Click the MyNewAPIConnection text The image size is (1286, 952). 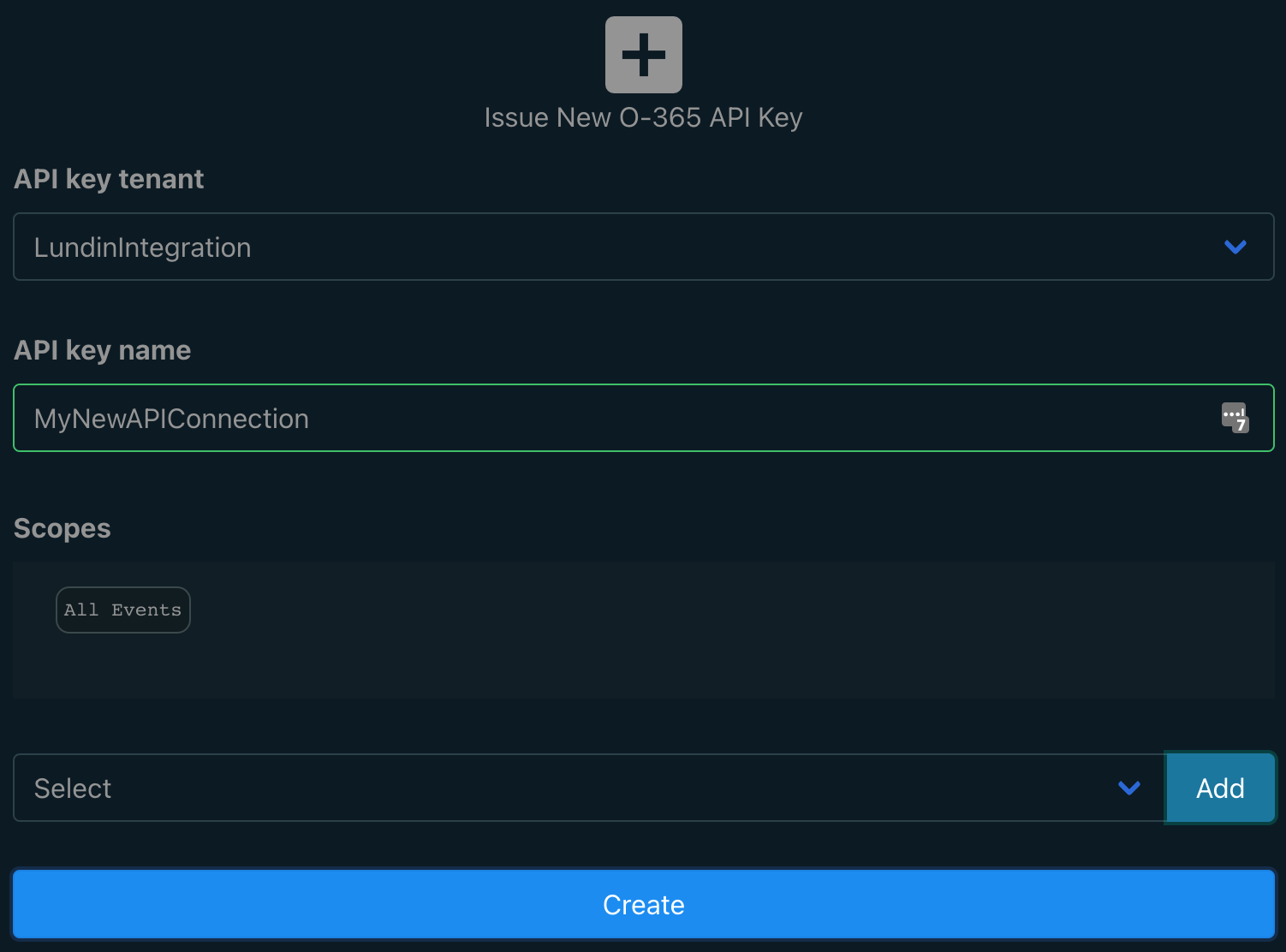click(x=171, y=419)
